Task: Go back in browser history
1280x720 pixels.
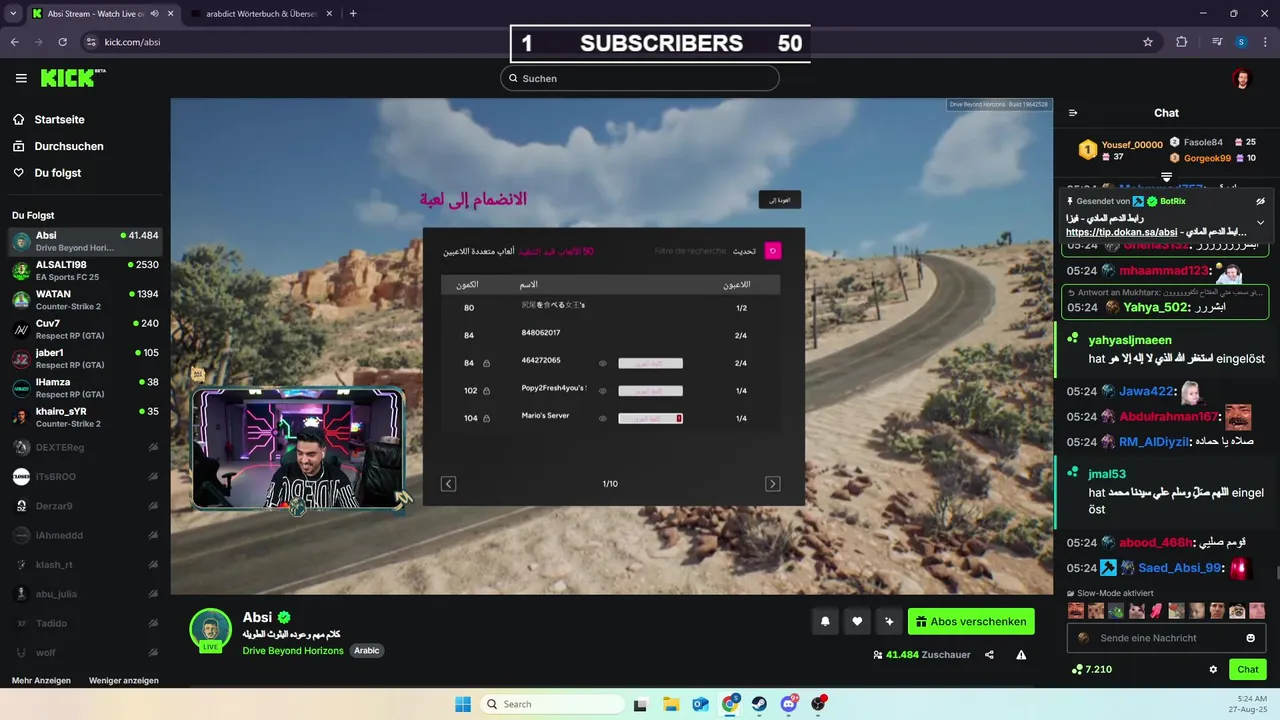Action: pyautogui.click(x=15, y=42)
